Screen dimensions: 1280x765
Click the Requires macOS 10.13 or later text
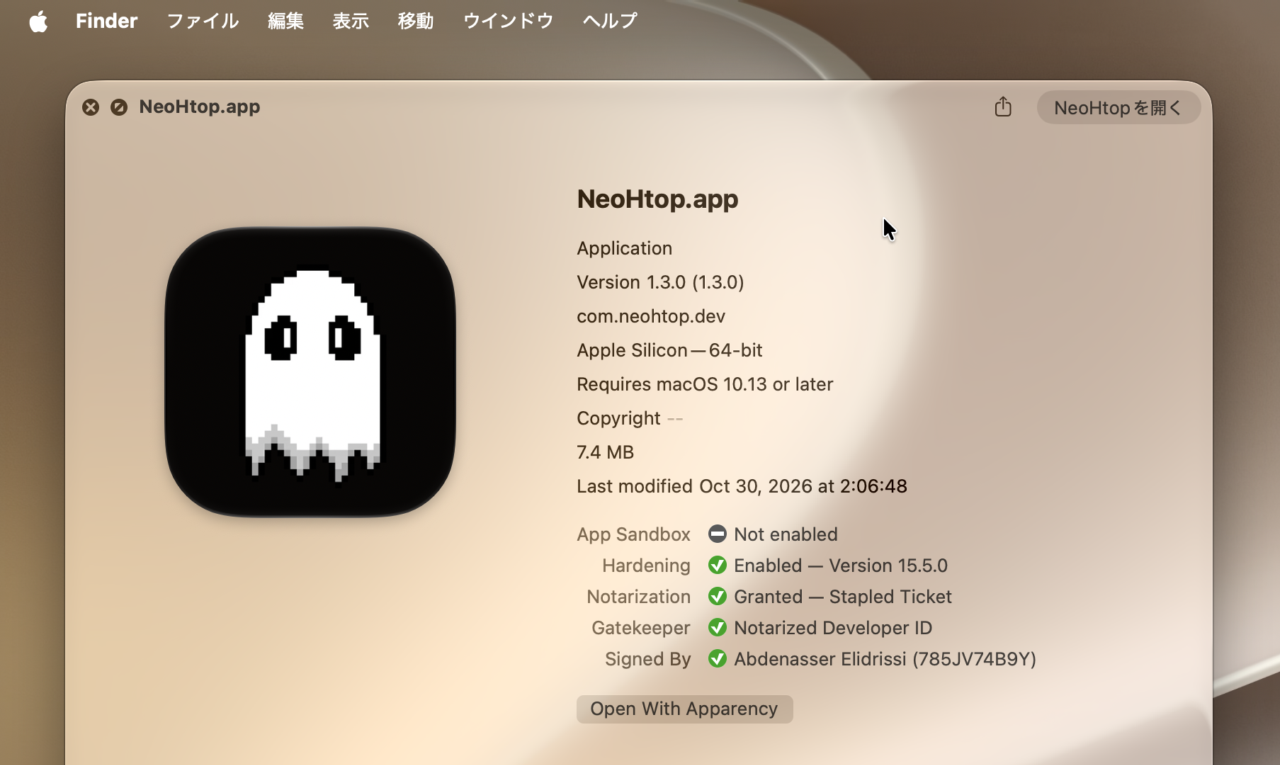click(x=705, y=384)
